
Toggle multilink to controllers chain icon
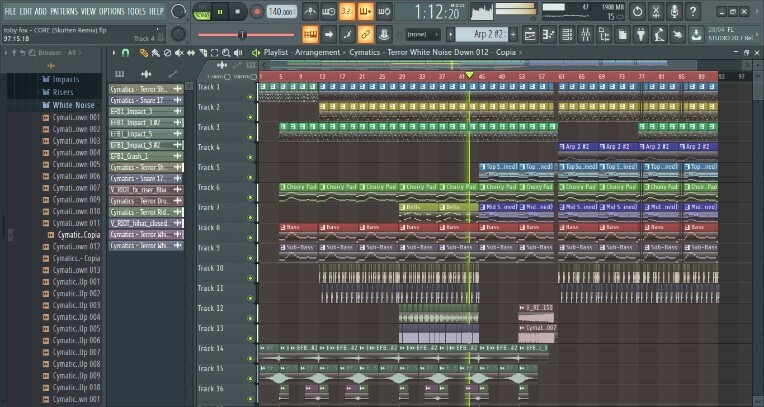(x=365, y=34)
